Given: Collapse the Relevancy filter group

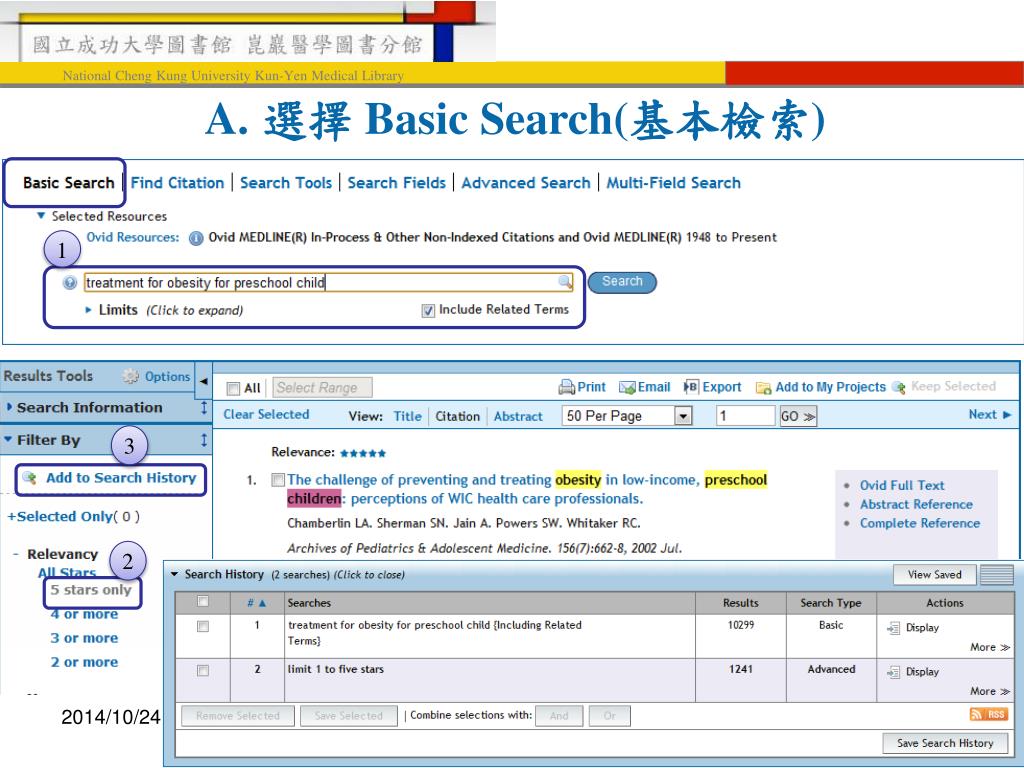Looking at the screenshot, I should [x=16, y=554].
